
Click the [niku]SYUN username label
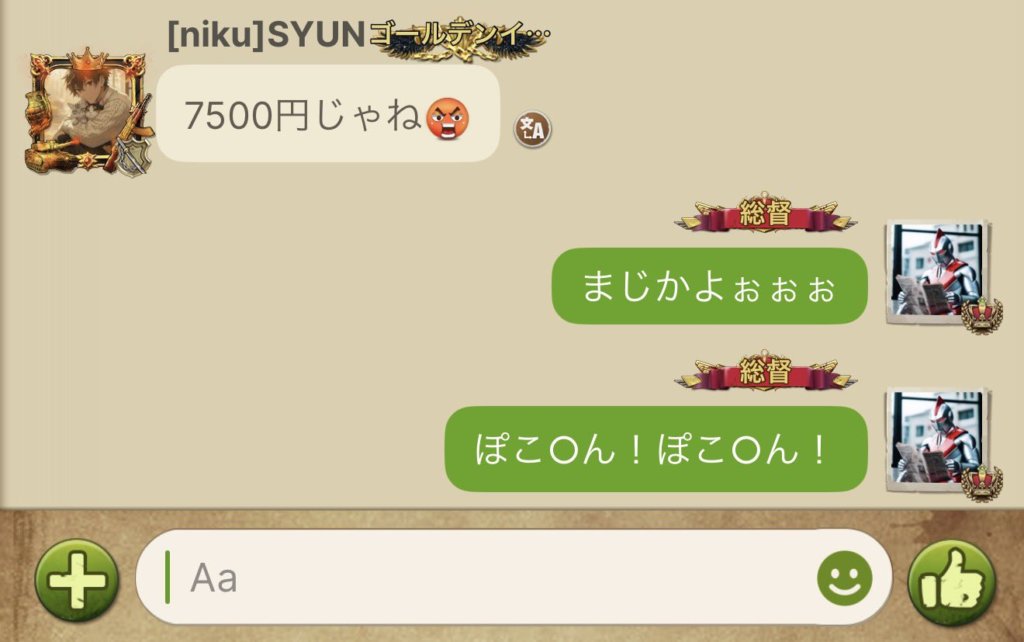click(266, 35)
